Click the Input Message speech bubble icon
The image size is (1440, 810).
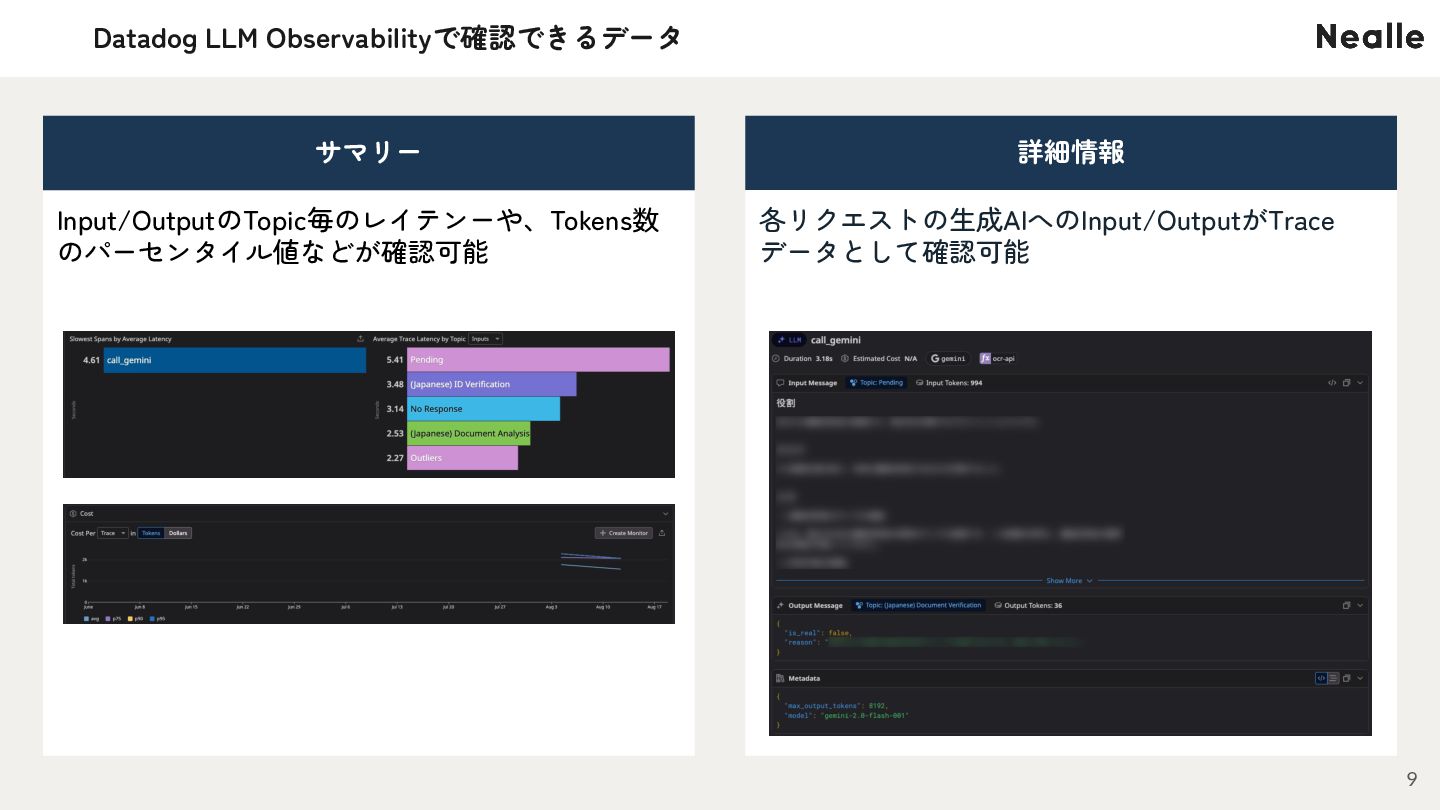click(x=781, y=383)
